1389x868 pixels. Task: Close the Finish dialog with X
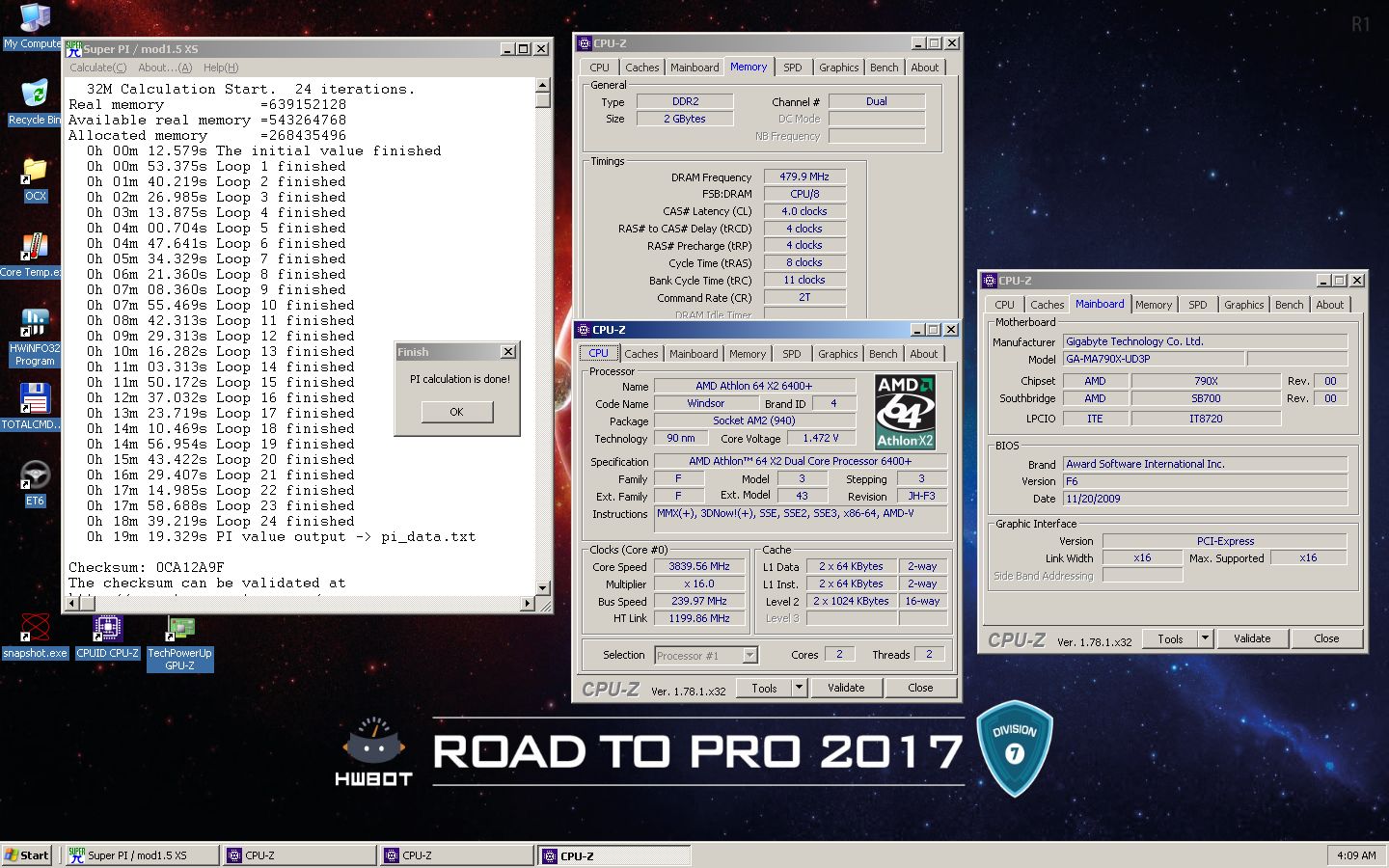[508, 352]
